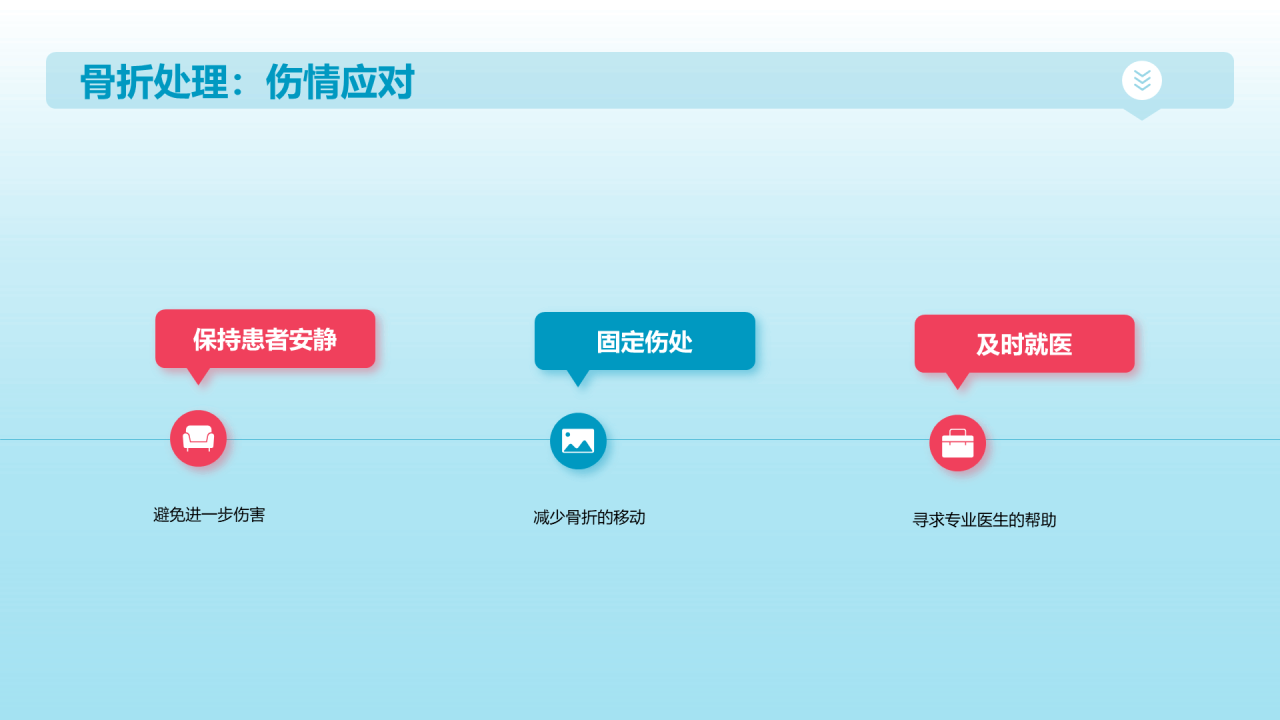Click the 及时就医 callout label
Screen dimensions: 1280x720
click(1024, 344)
